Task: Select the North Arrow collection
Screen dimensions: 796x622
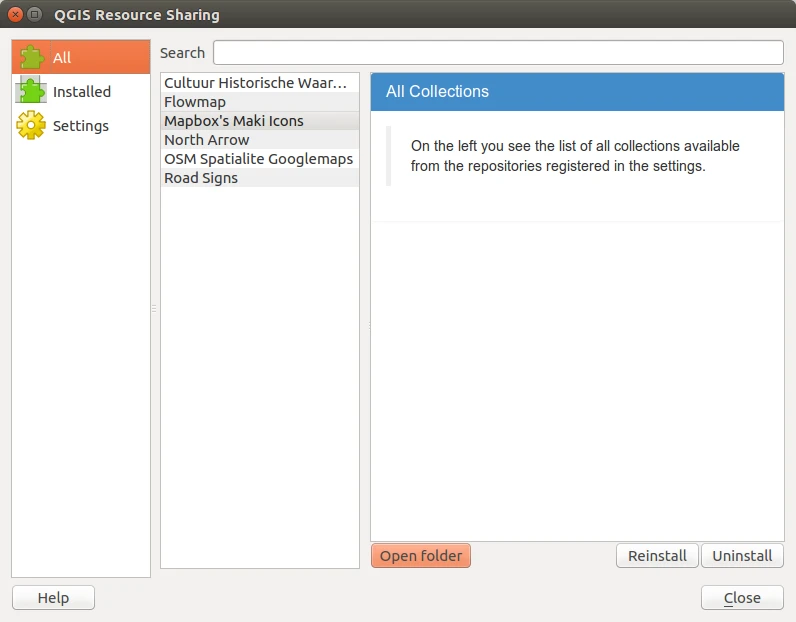Action: point(259,140)
